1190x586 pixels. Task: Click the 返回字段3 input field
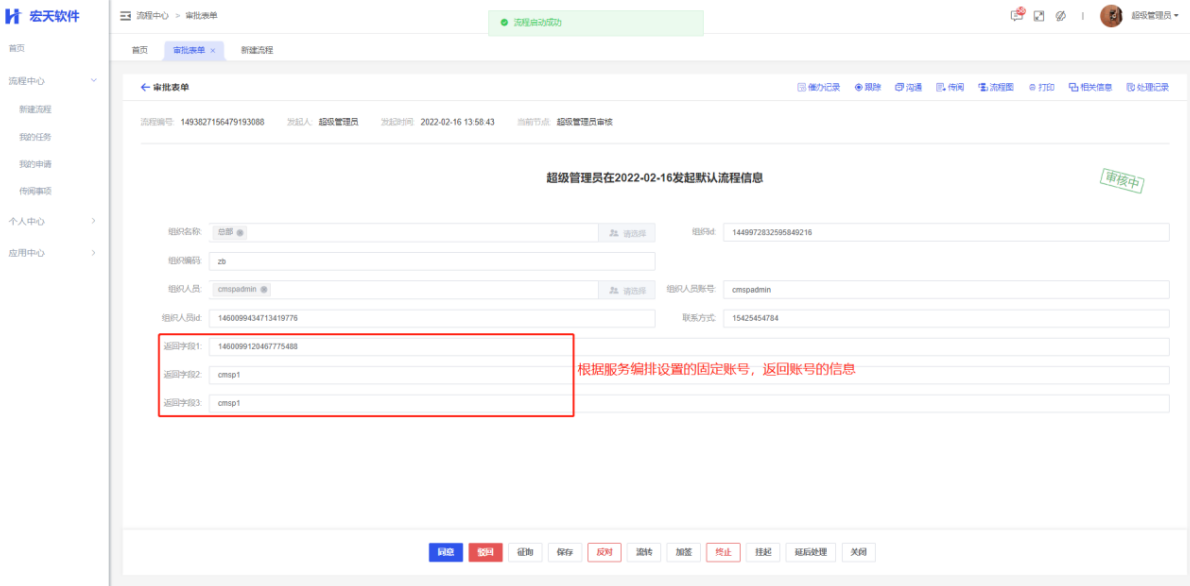689,404
